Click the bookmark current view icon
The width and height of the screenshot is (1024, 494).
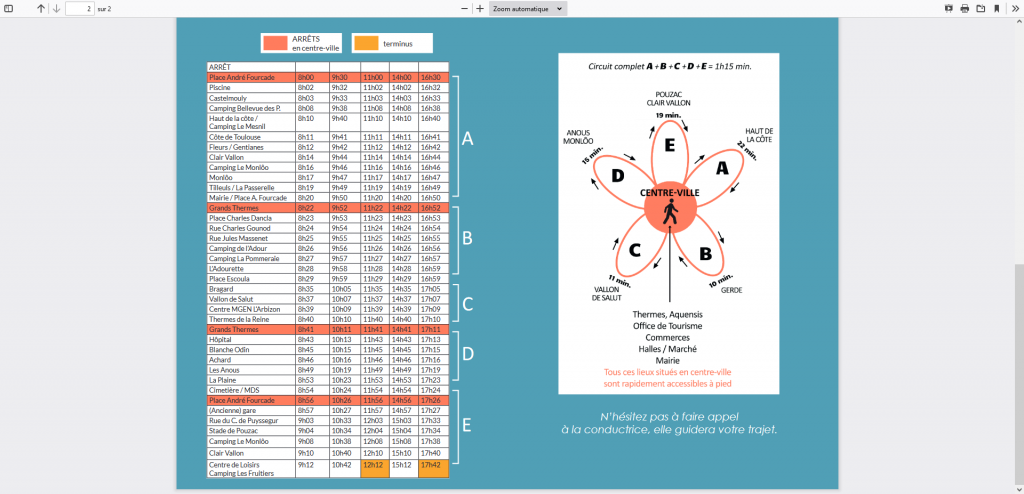(x=996, y=8)
